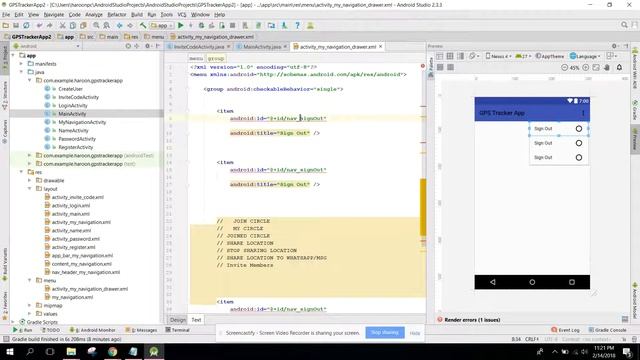Viewport: 640px width, 360px height.
Task: Click AppTheme selector in preview toolbar
Action: (x=550, y=56)
